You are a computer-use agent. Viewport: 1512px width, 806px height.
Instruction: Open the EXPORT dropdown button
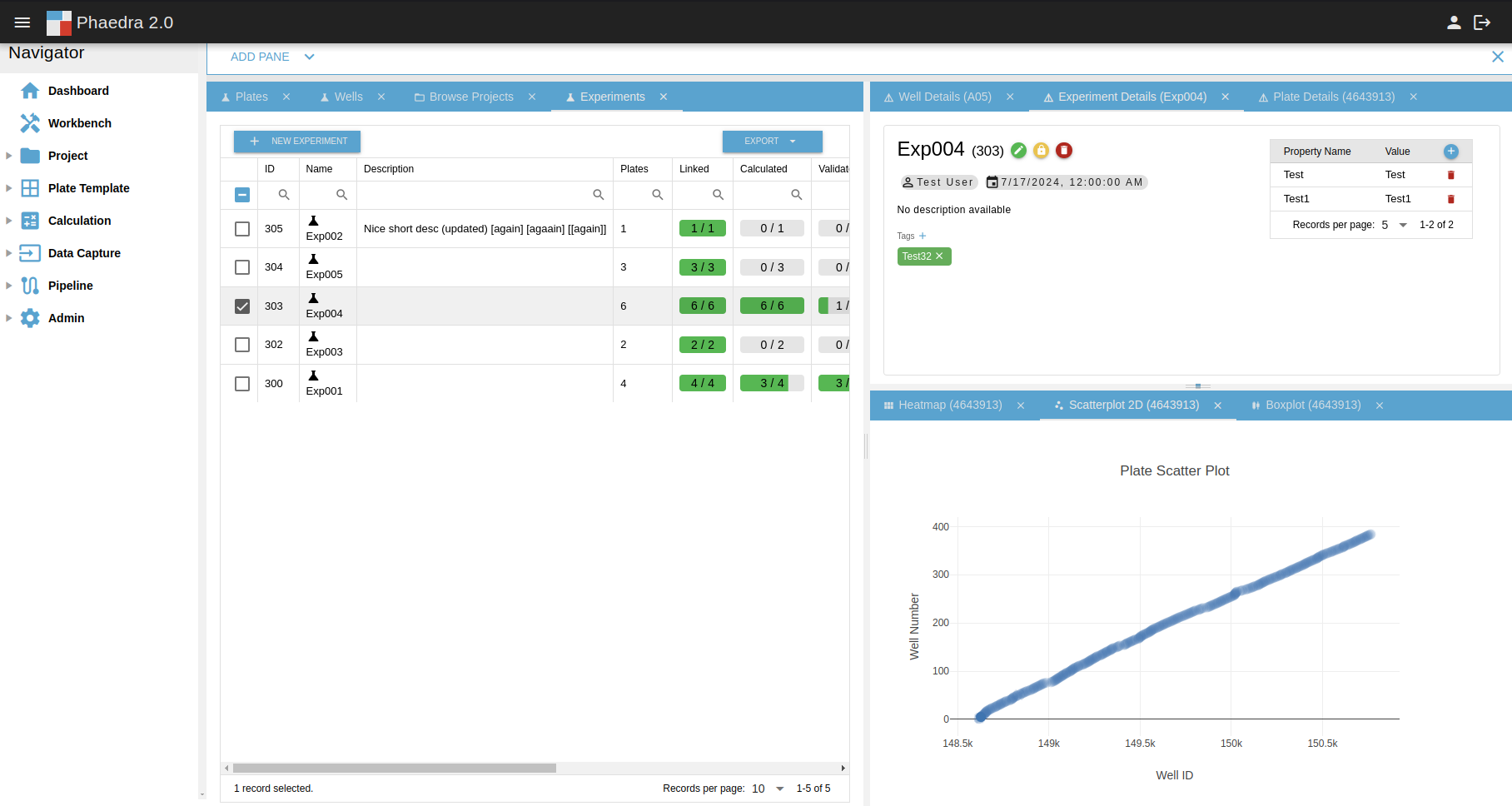click(x=772, y=142)
